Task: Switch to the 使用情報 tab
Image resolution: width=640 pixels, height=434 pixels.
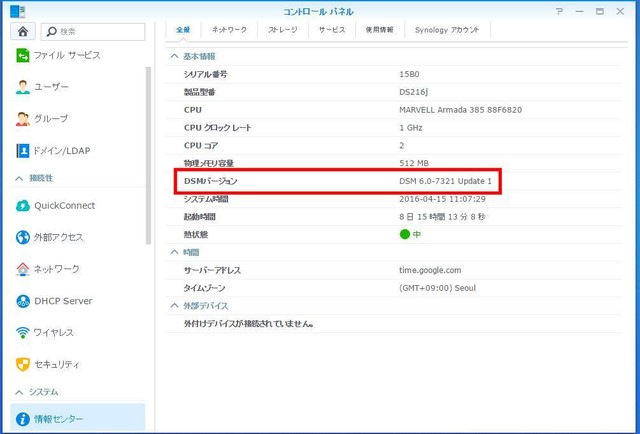Action: point(380,30)
